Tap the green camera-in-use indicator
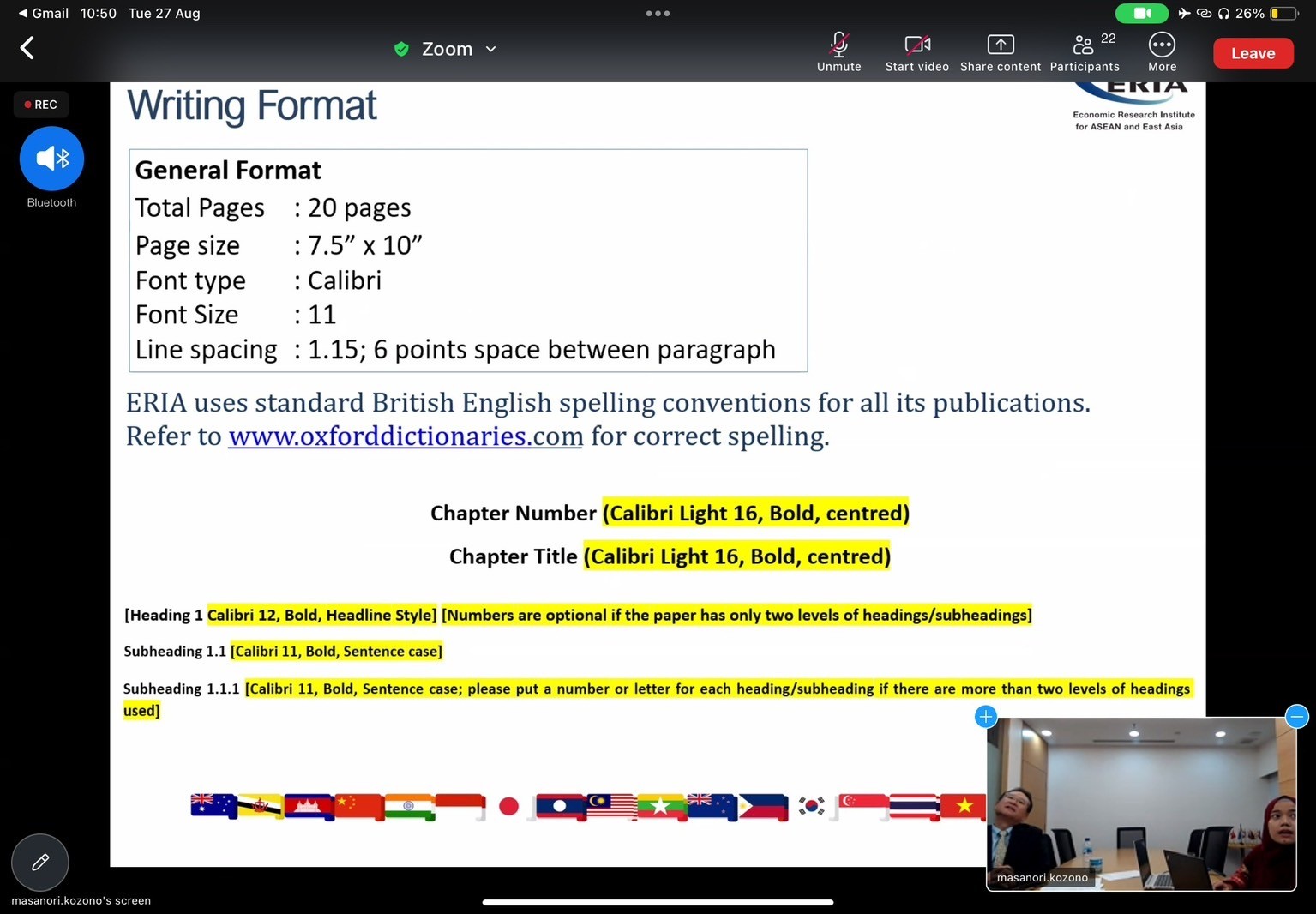This screenshot has width=1316, height=914. click(x=1141, y=13)
